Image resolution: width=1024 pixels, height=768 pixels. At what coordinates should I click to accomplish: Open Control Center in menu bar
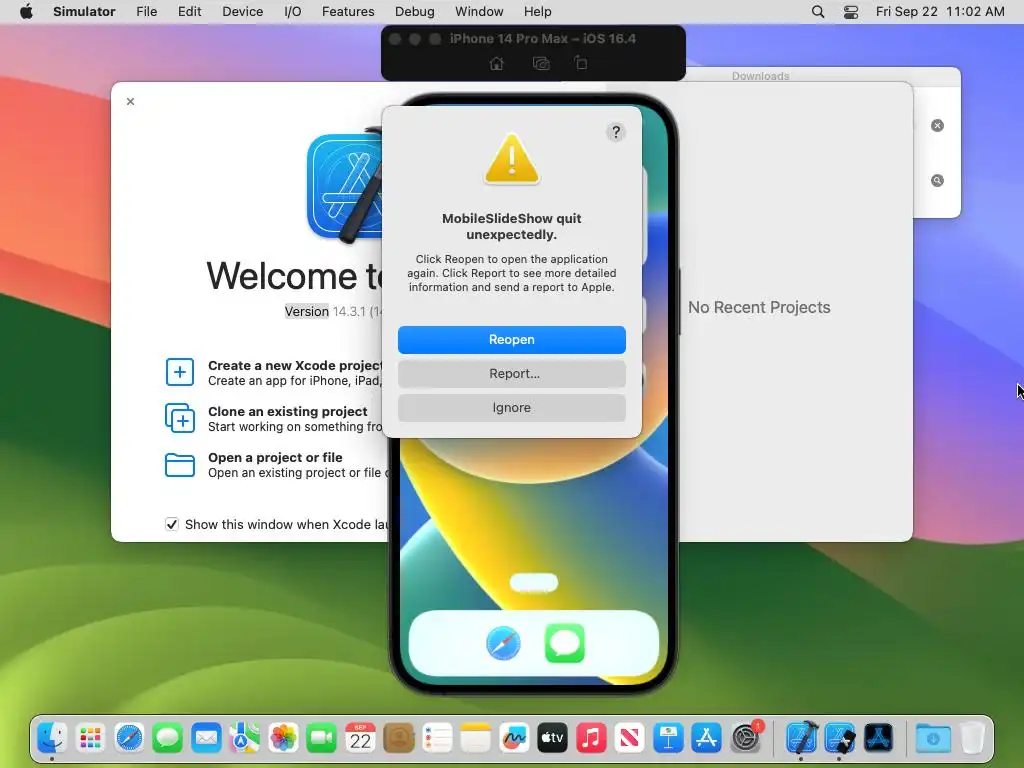851,12
